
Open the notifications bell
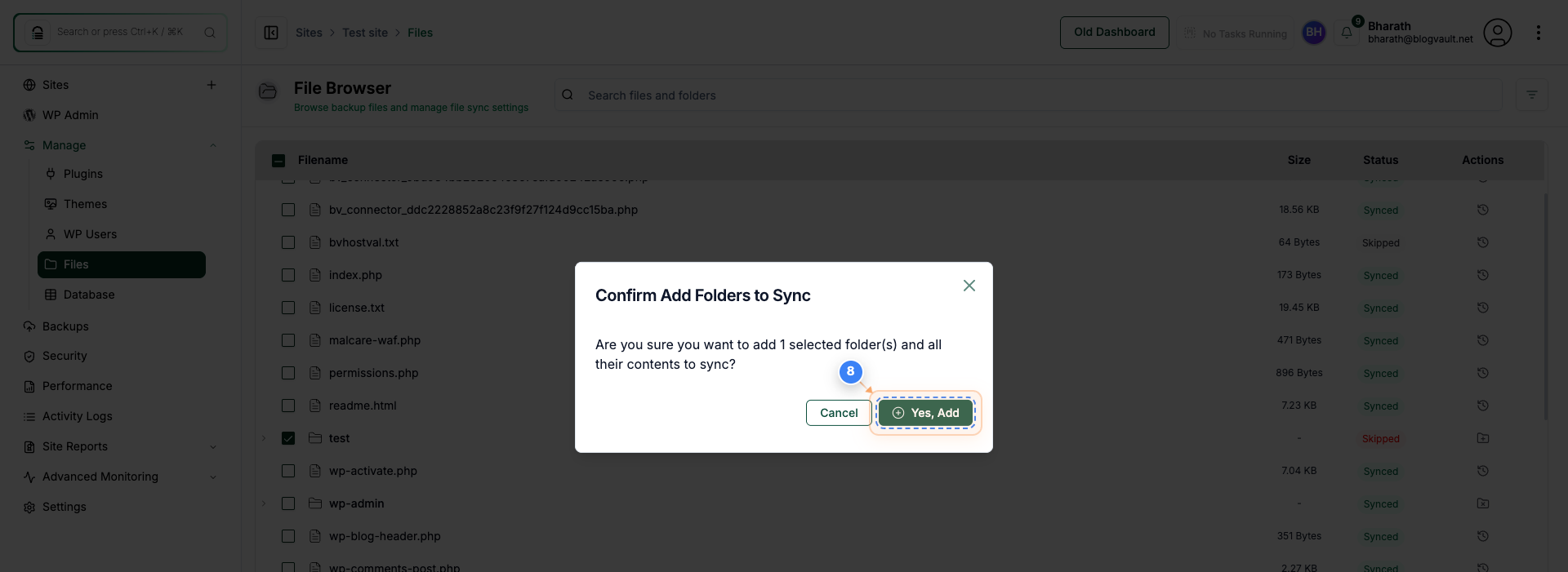(x=1347, y=33)
